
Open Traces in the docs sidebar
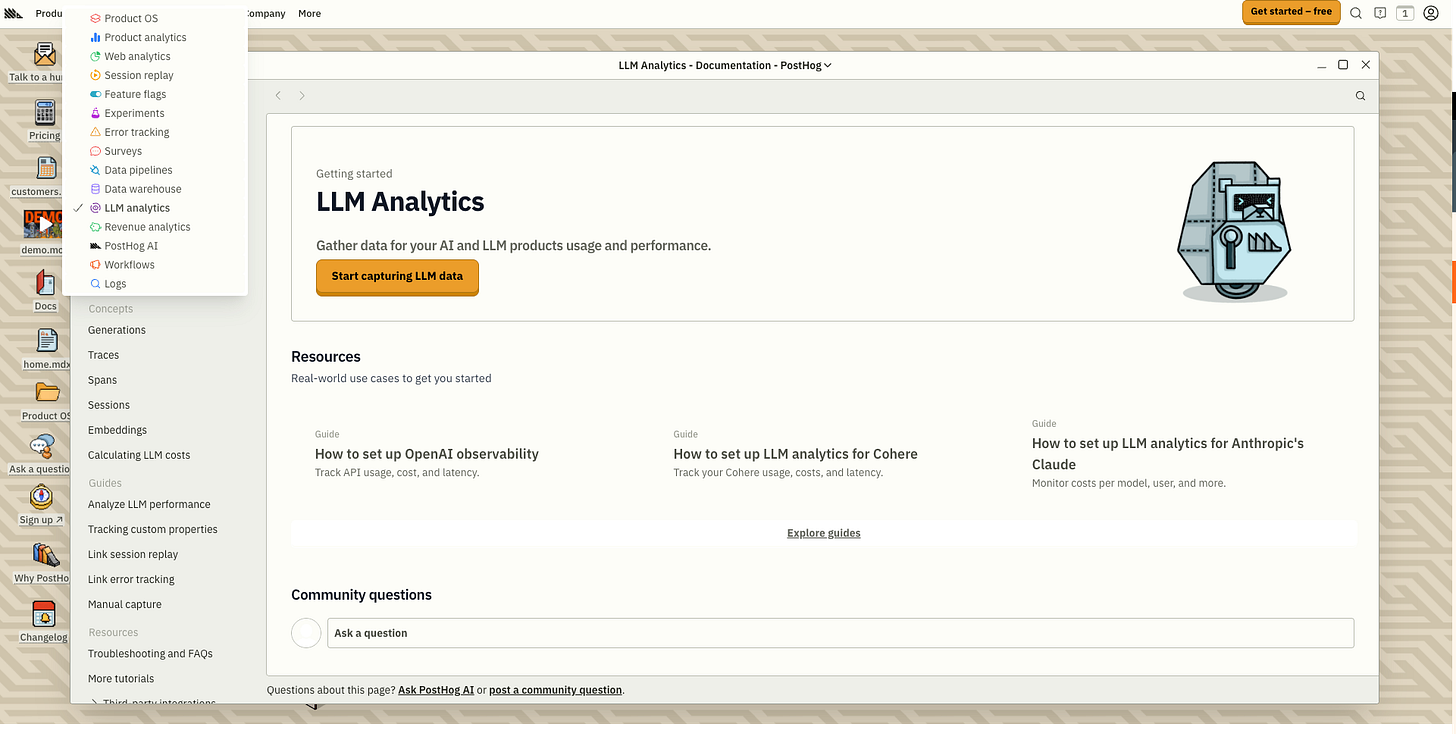click(103, 355)
